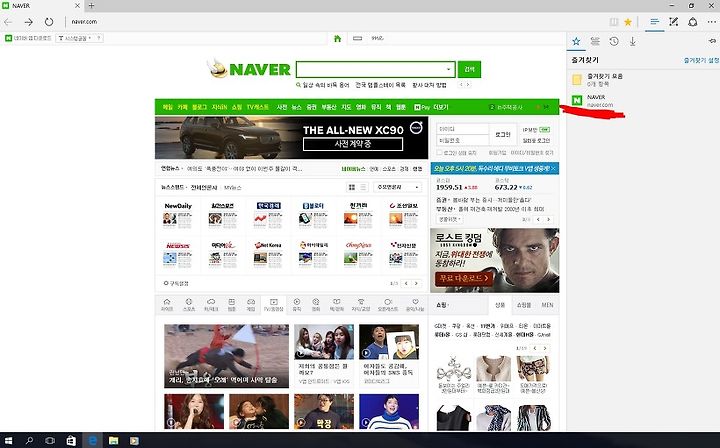
Task: Reload the page with Refresh icon
Action: [49, 22]
